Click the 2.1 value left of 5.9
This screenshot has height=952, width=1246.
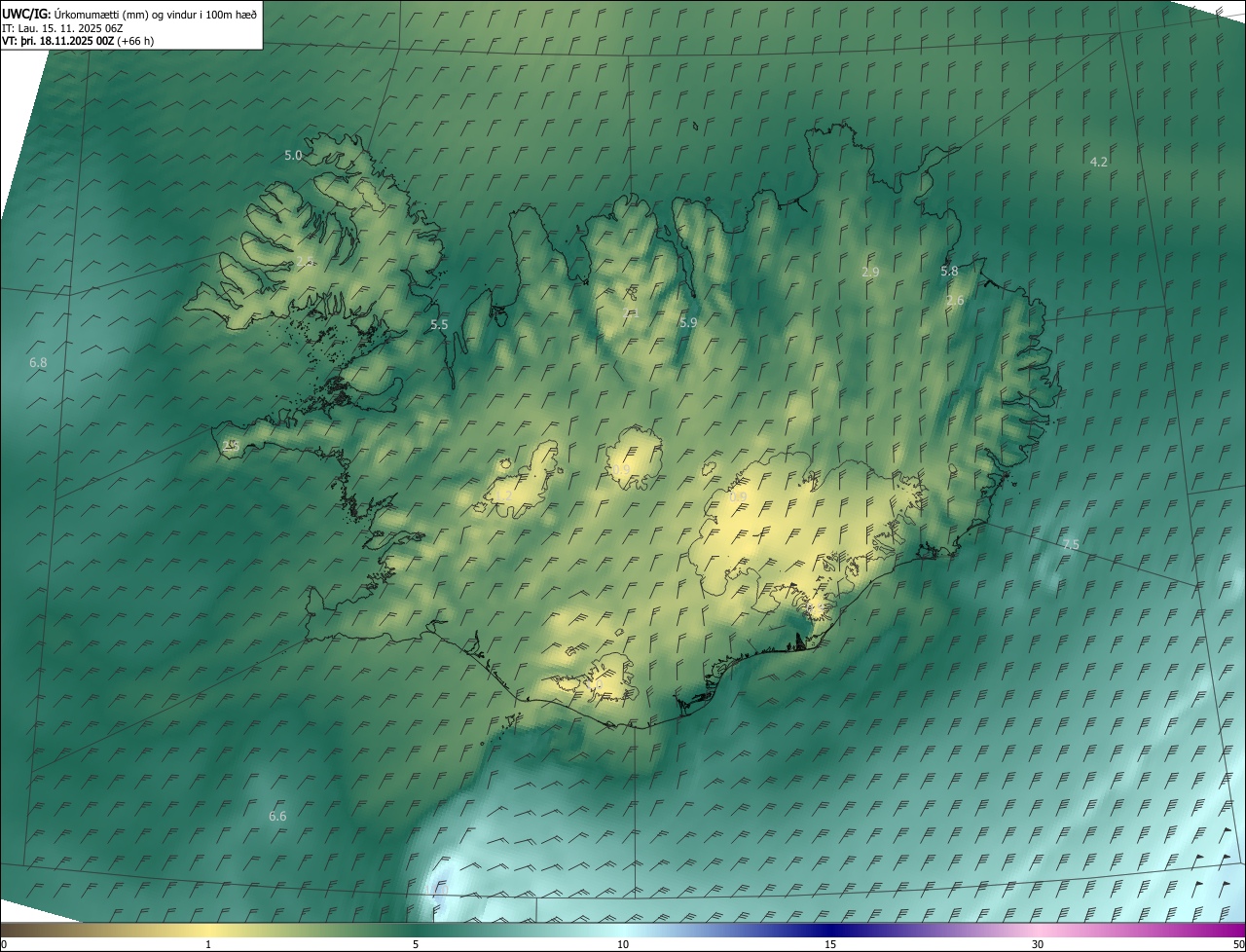631,312
